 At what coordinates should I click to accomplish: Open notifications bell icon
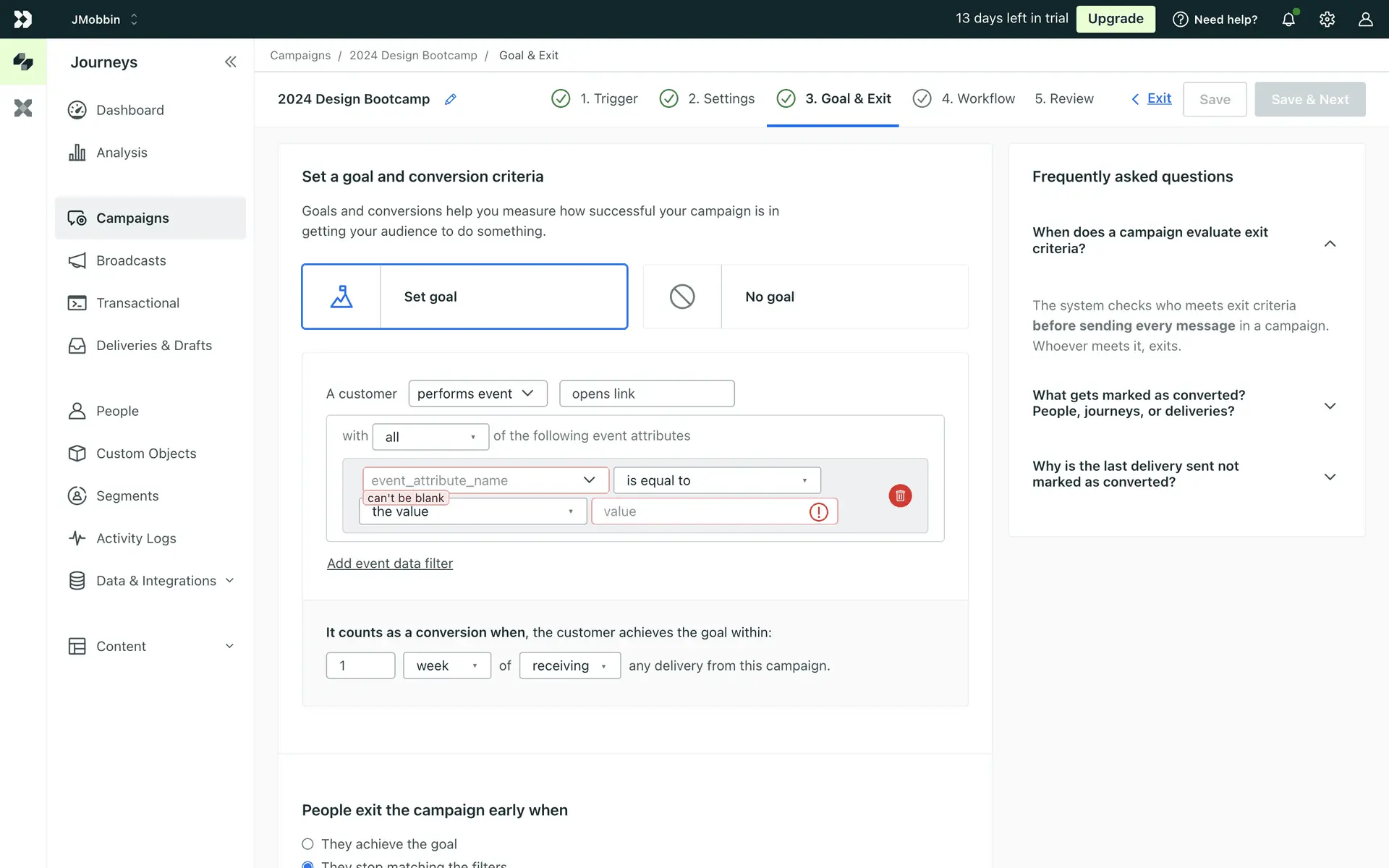pyautogui.click(x=1288, y=20)
